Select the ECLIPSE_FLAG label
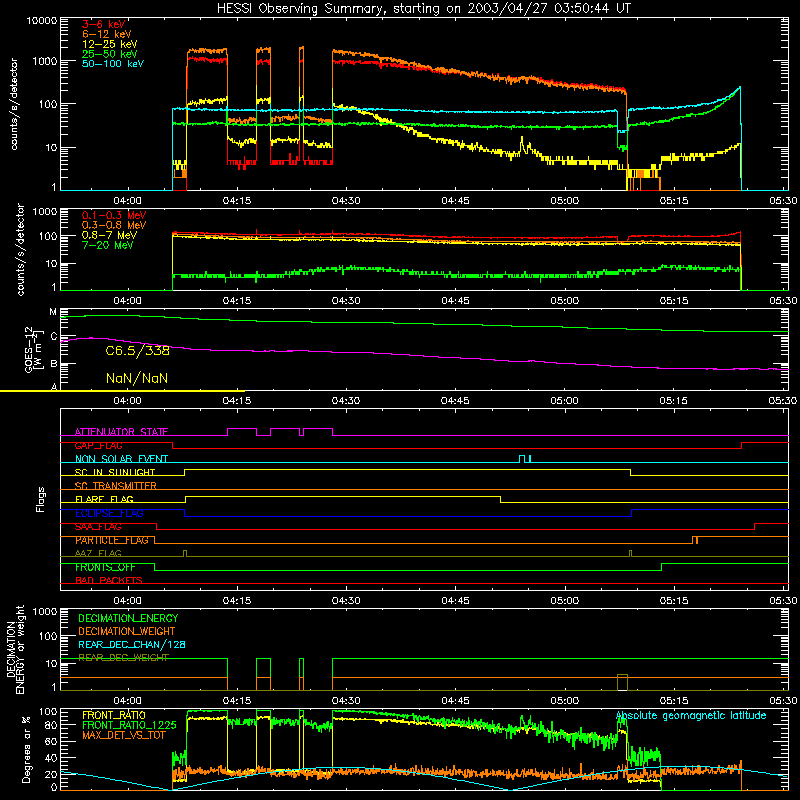 pos(109,513)
